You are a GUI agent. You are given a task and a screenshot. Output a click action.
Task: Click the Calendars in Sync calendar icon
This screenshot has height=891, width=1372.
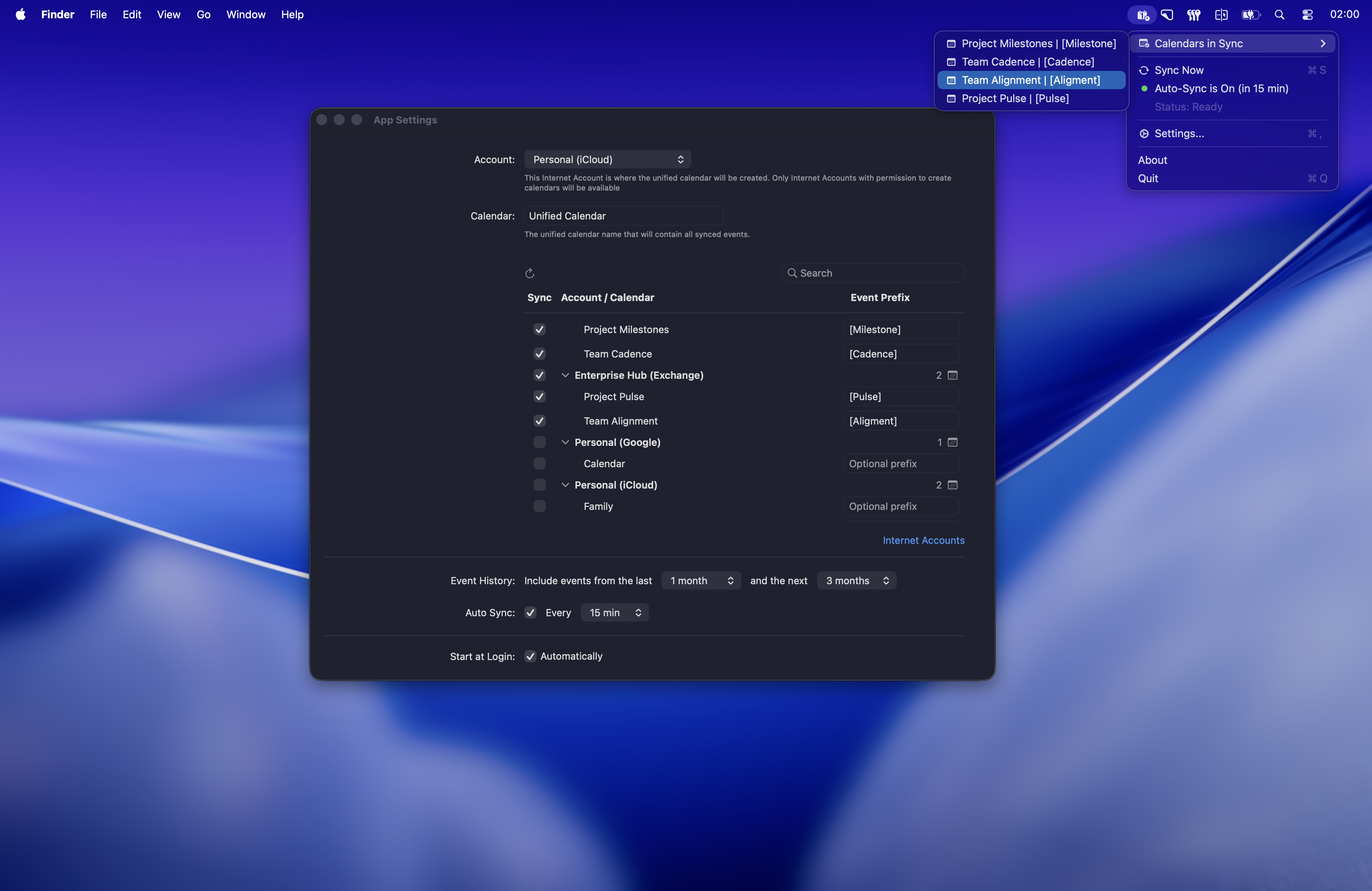[x=1144, y=43]
